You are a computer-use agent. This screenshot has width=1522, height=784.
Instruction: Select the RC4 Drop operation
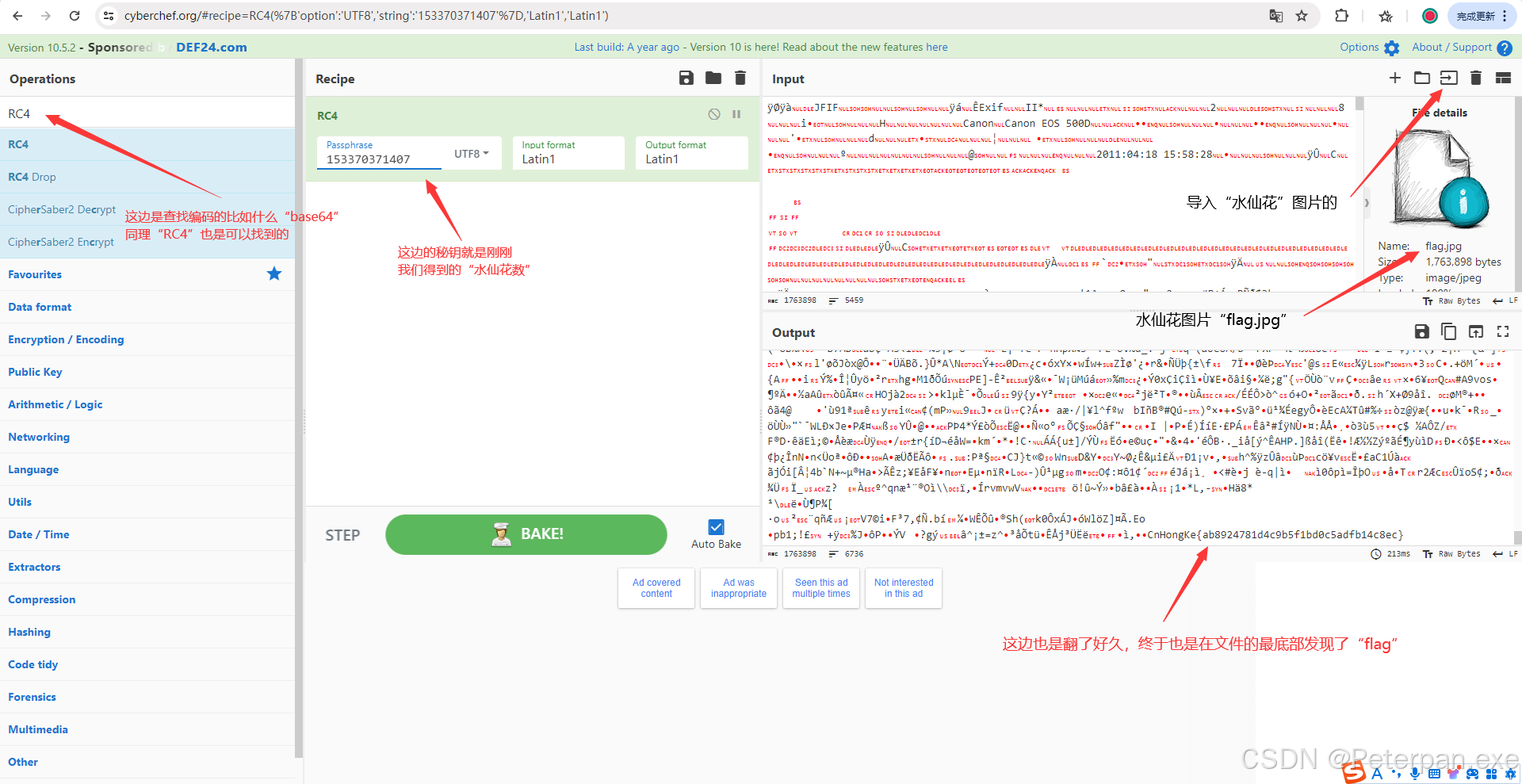(147, 177)
